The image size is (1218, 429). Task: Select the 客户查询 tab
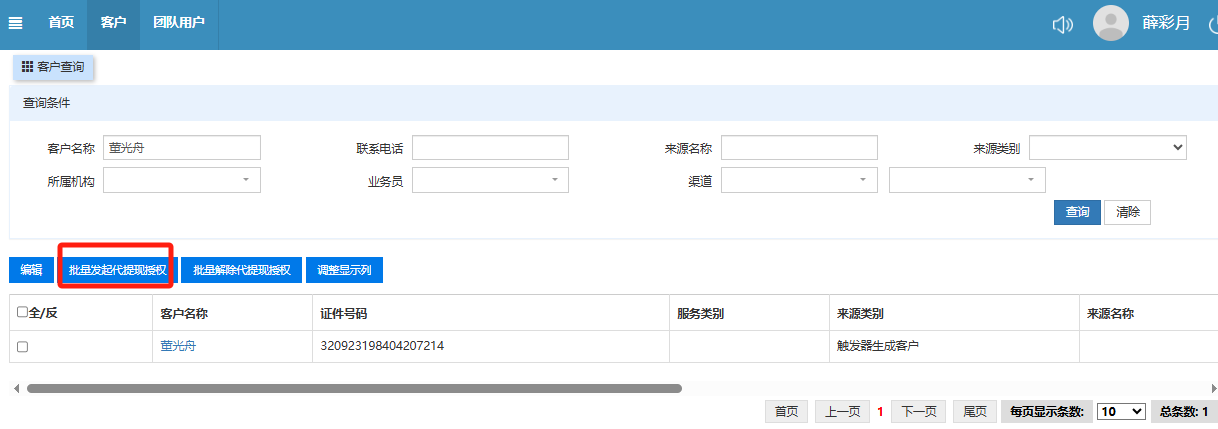click(x=53, y=67)
